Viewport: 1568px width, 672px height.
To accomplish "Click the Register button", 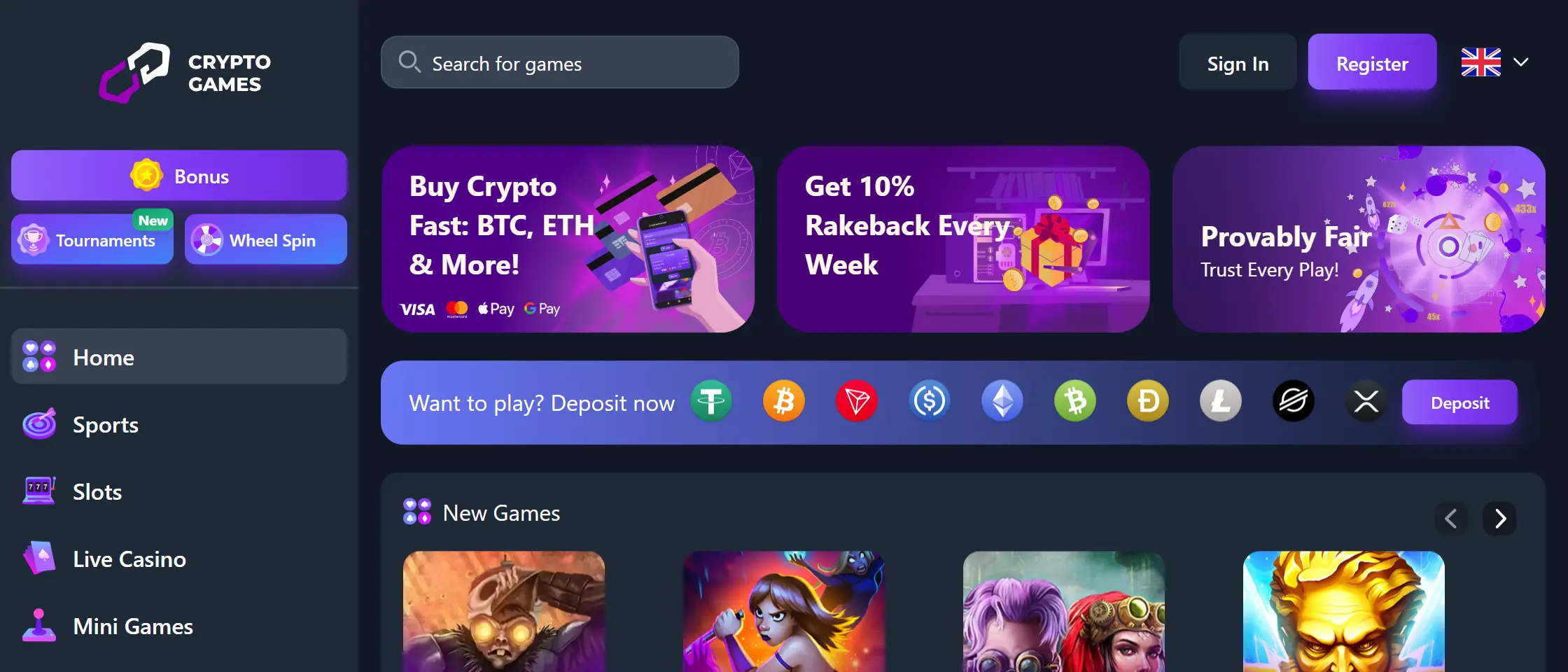I will (1372, 62).
